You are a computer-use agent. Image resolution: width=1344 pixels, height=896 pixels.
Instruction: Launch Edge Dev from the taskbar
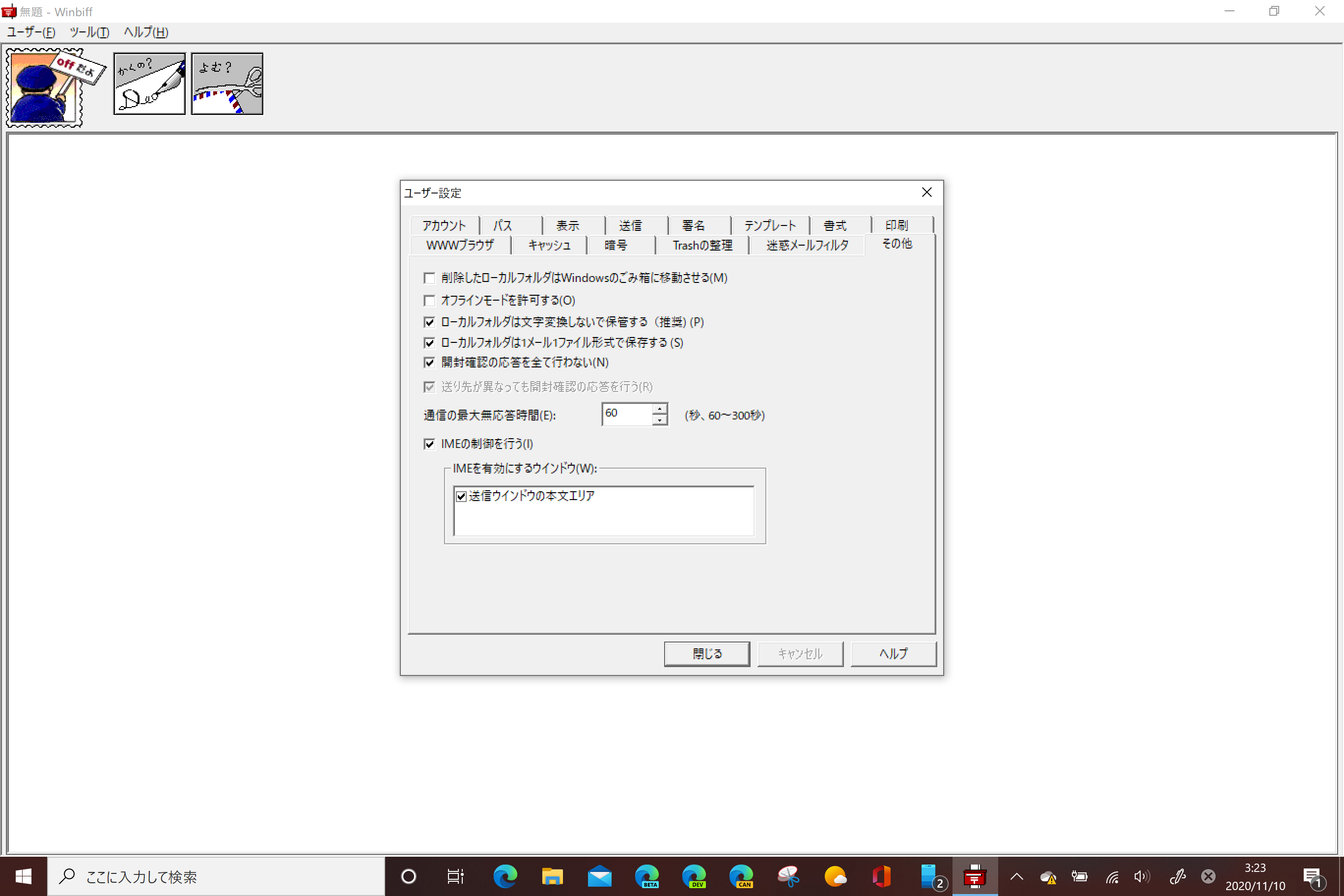tap(694, 876)
